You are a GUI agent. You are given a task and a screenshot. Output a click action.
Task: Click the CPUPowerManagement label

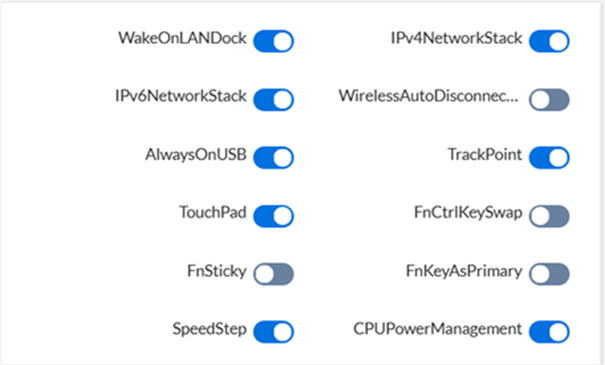pyautogui.click(x=438, y=330)
